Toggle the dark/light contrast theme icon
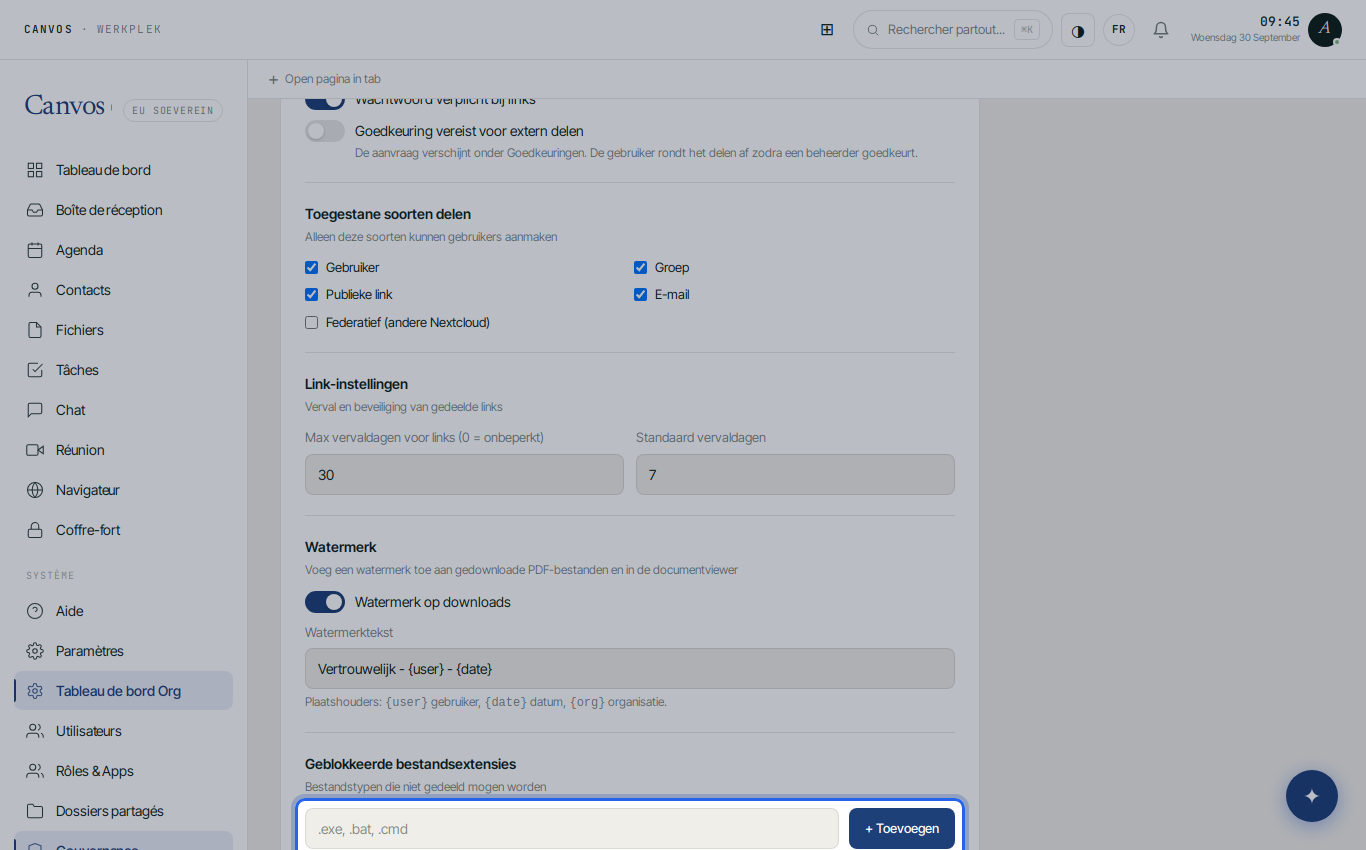Screen dimensions: 1366x850 [x=1078, y=30]
